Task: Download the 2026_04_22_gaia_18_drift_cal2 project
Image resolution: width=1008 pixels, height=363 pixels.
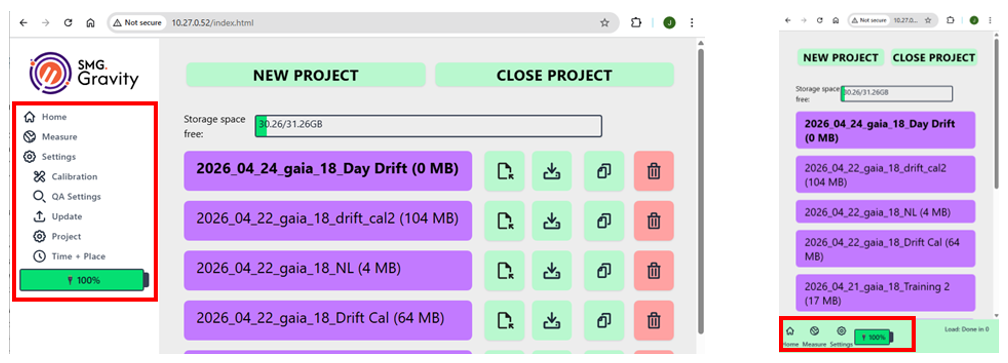Action: (x=551, y=221)
